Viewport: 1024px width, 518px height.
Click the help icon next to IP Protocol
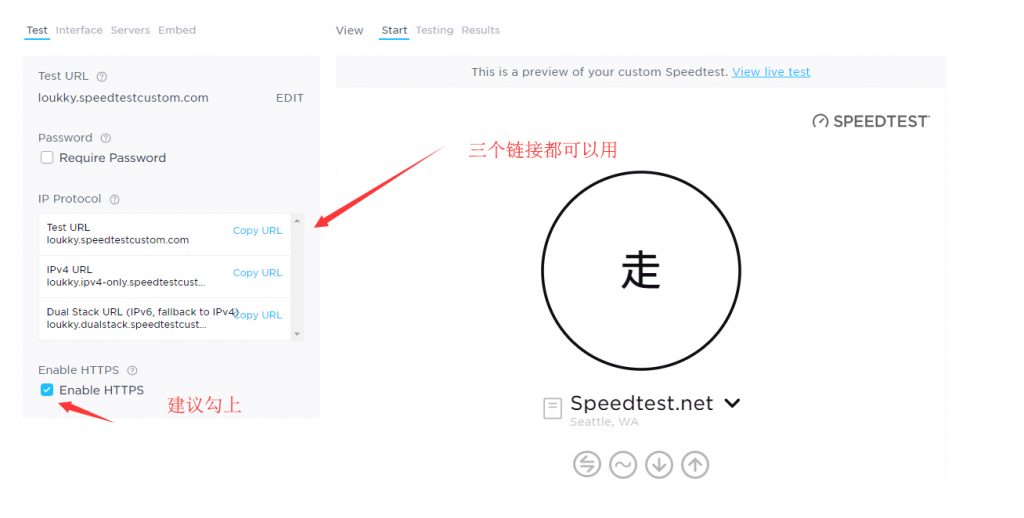[x=115, y=199]
